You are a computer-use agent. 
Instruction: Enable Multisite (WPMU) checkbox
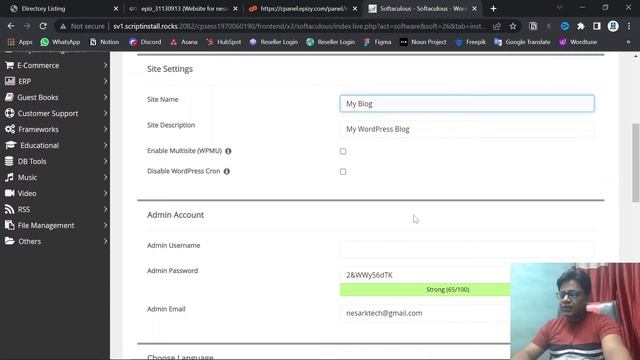(343, 151)
